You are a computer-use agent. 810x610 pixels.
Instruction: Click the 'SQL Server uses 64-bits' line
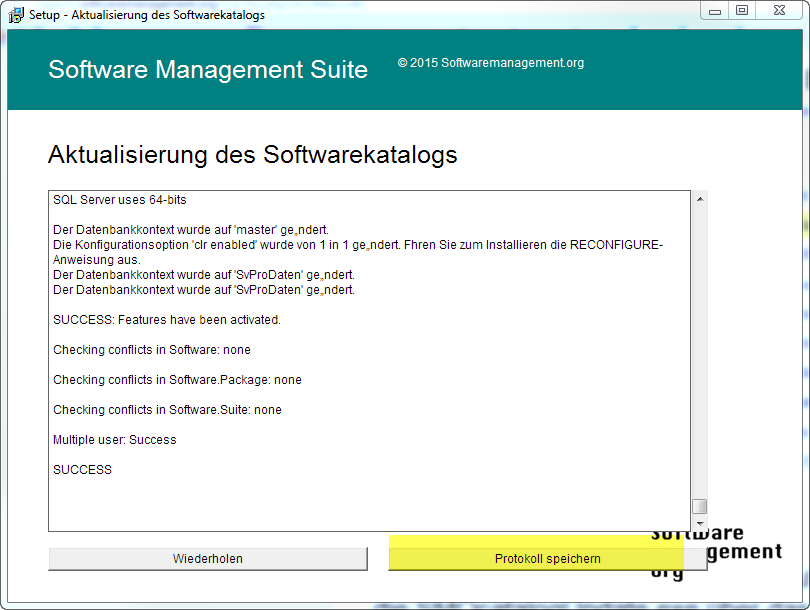click(x=119, y=200)
